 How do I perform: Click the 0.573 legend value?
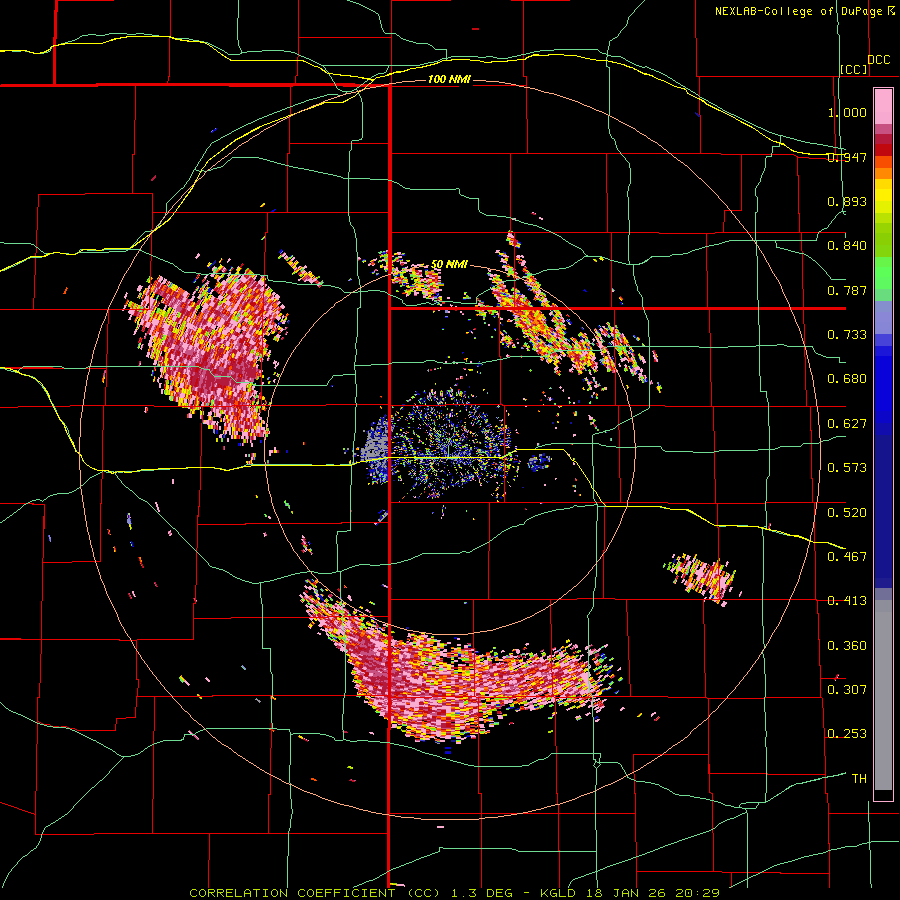pos(847,468)
